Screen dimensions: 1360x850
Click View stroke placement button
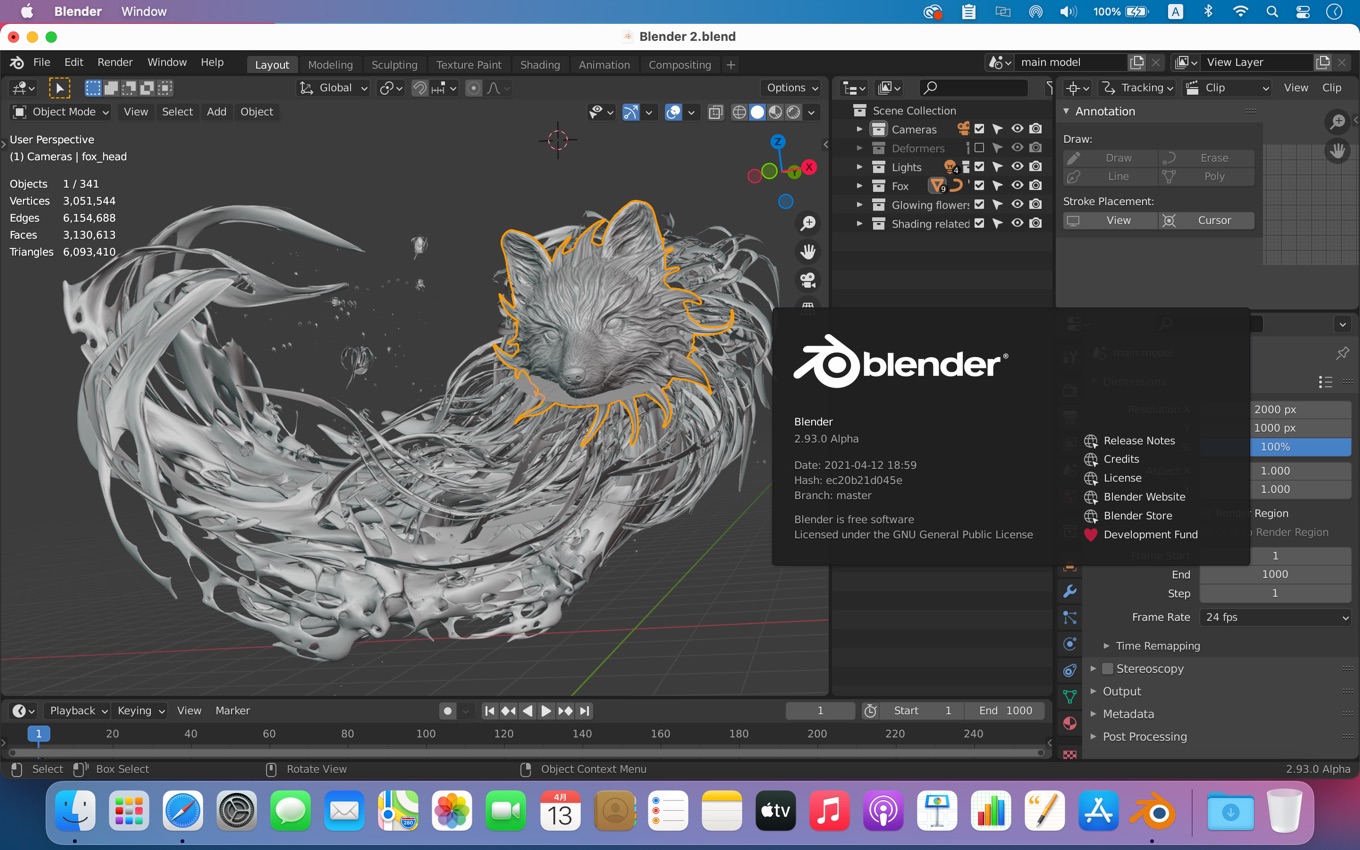[x=1110, y=220]
